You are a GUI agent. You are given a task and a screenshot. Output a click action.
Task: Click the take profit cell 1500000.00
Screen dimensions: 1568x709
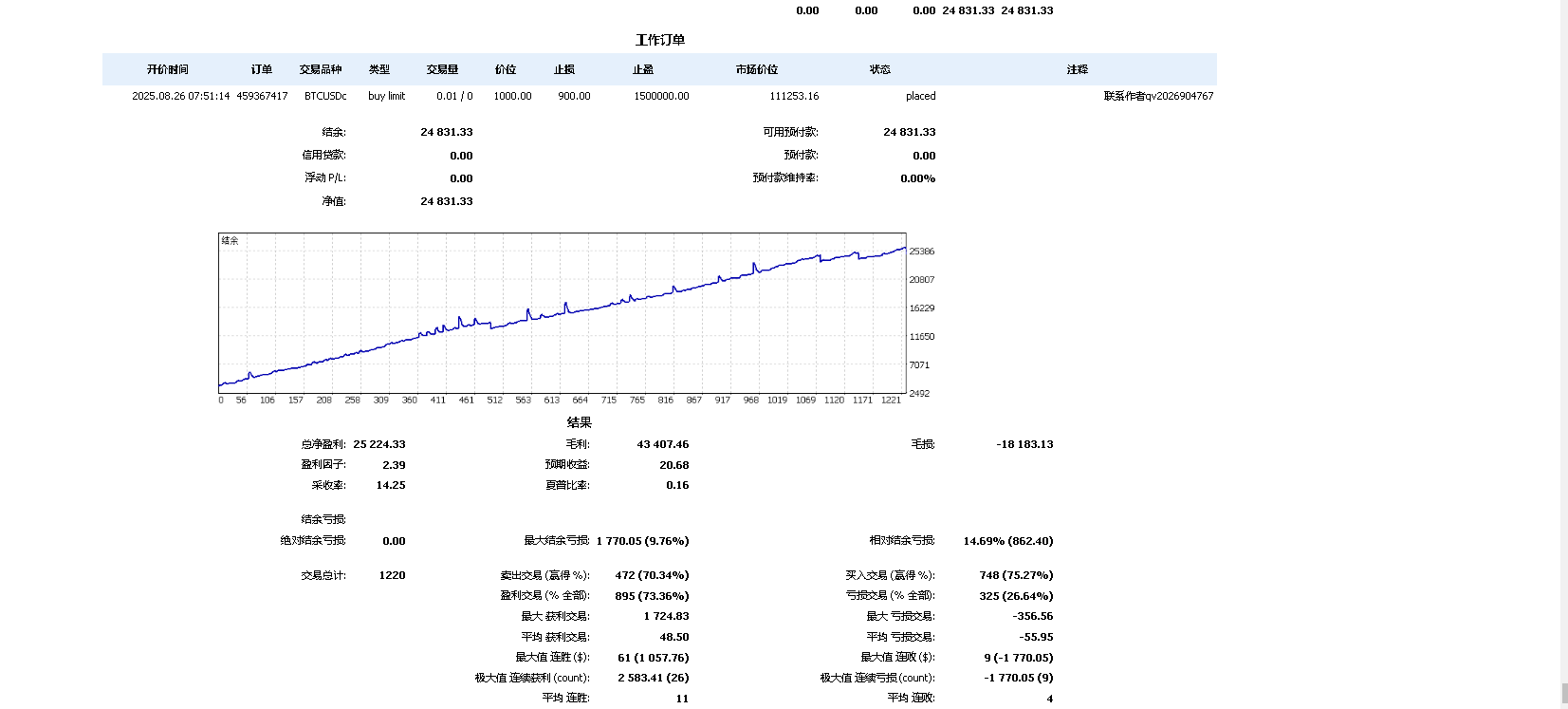tap(661, 96)
